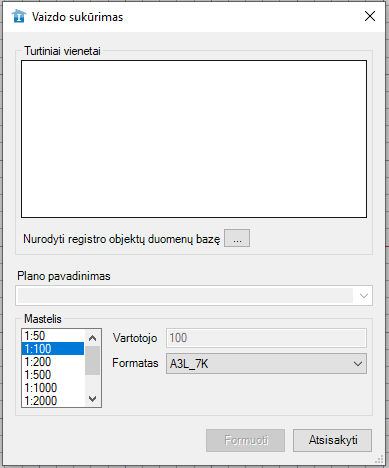389x468 pixels.
Task: Click the Mastelis list scroll up arrow
Action: 93,338
